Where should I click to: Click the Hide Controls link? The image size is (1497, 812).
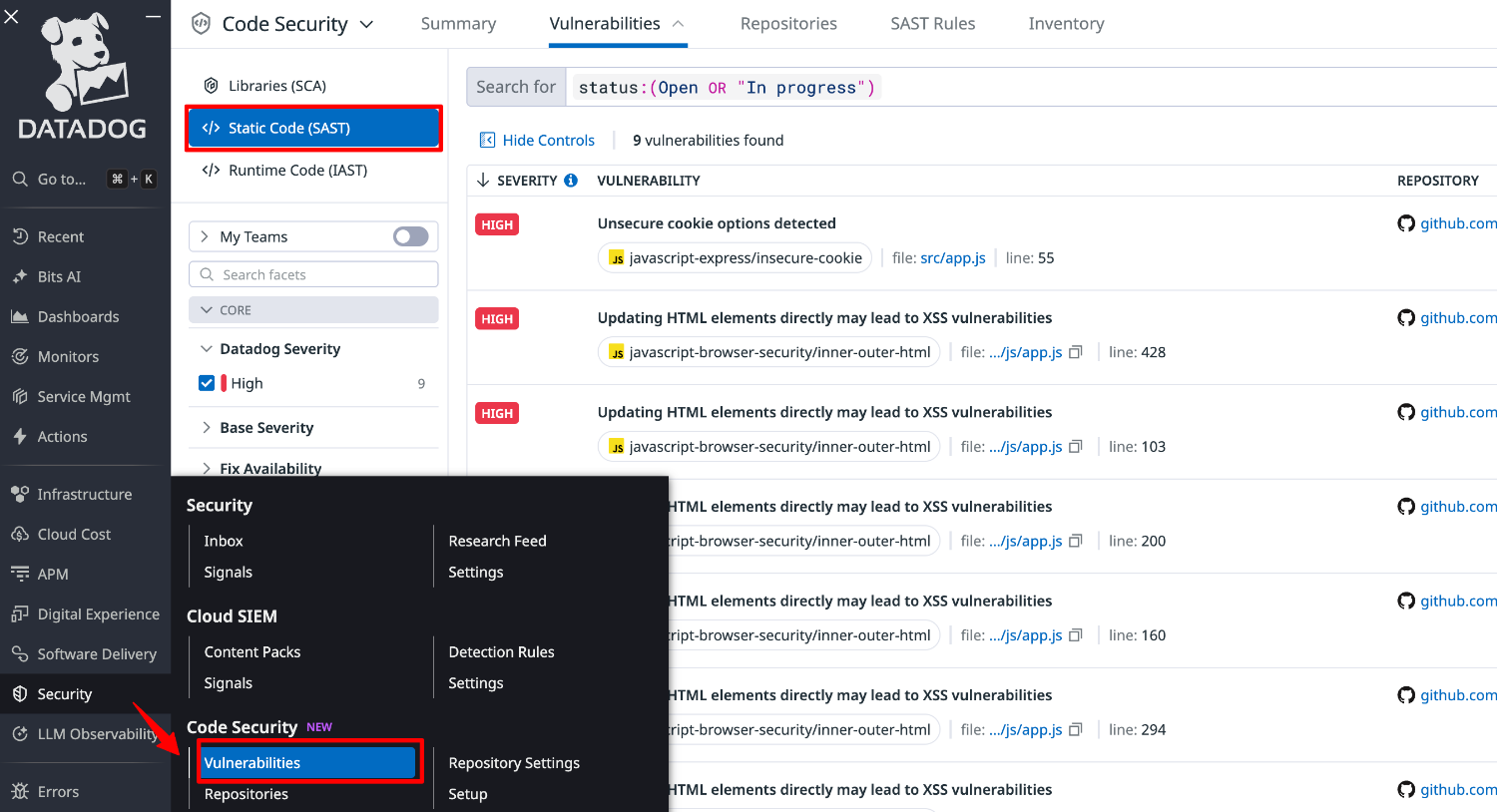click(548, 141)
